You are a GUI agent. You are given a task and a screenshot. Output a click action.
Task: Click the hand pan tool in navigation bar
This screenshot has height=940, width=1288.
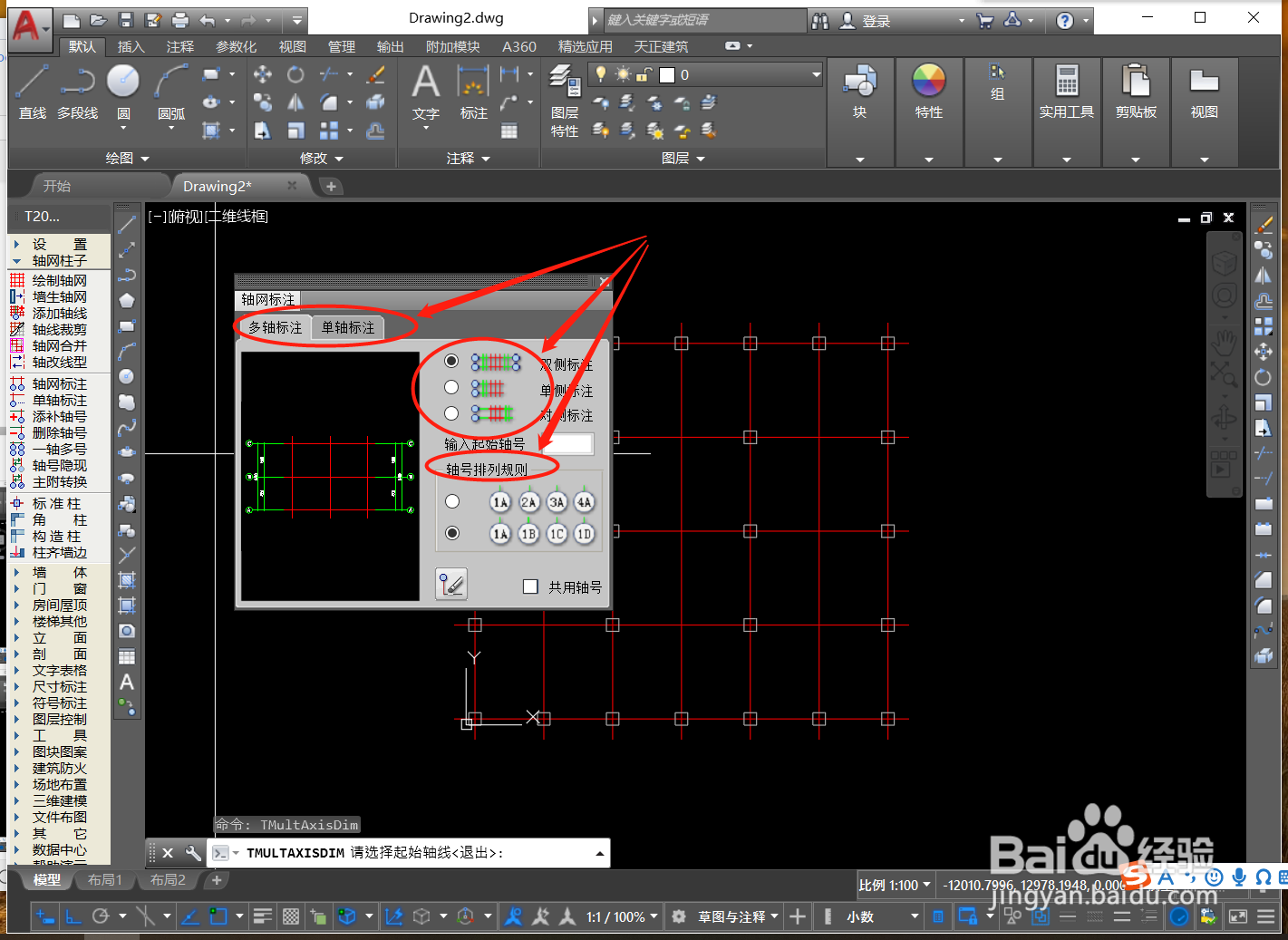coord(1225,344)
